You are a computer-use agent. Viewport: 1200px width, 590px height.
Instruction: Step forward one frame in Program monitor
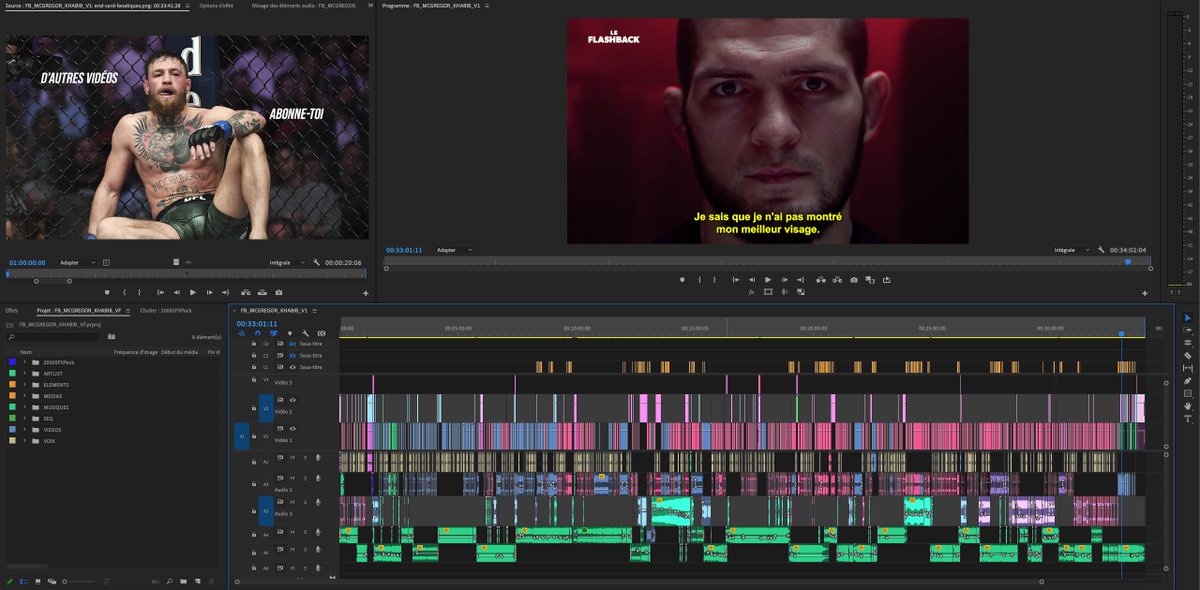point(784,280)
